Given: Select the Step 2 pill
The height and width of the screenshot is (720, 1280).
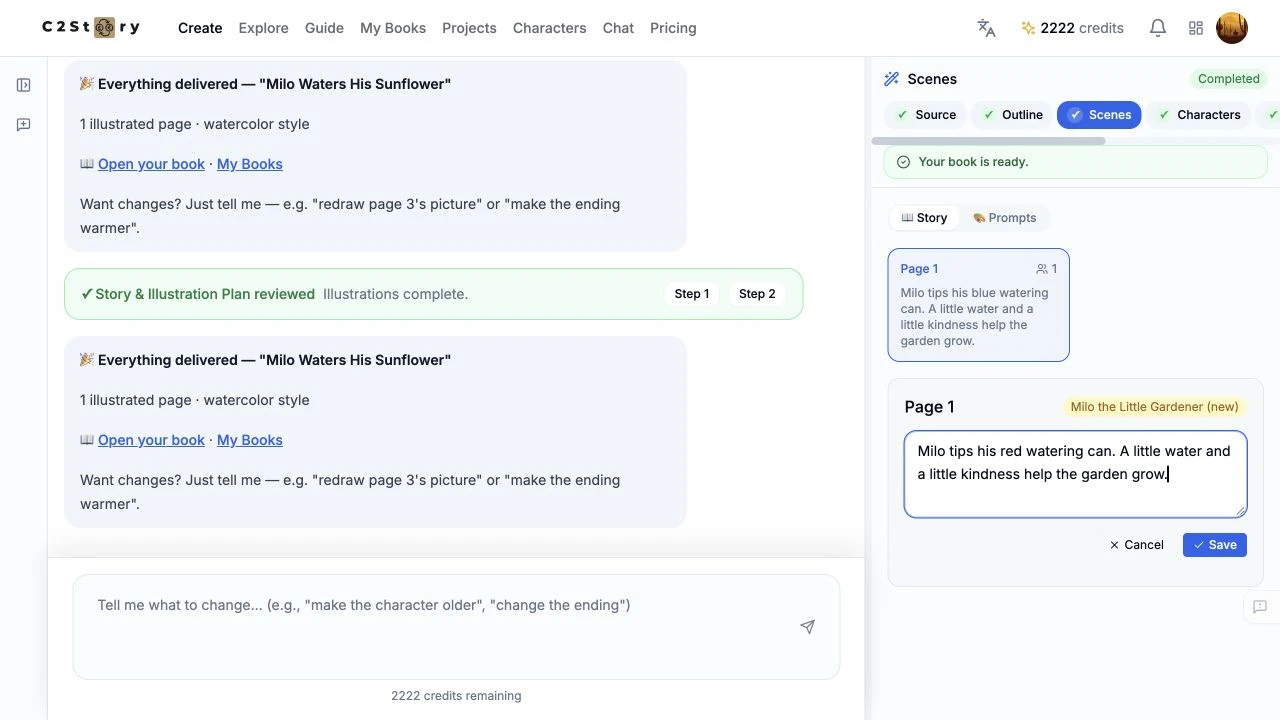Looking at the screenshot, I should [757, 294].
